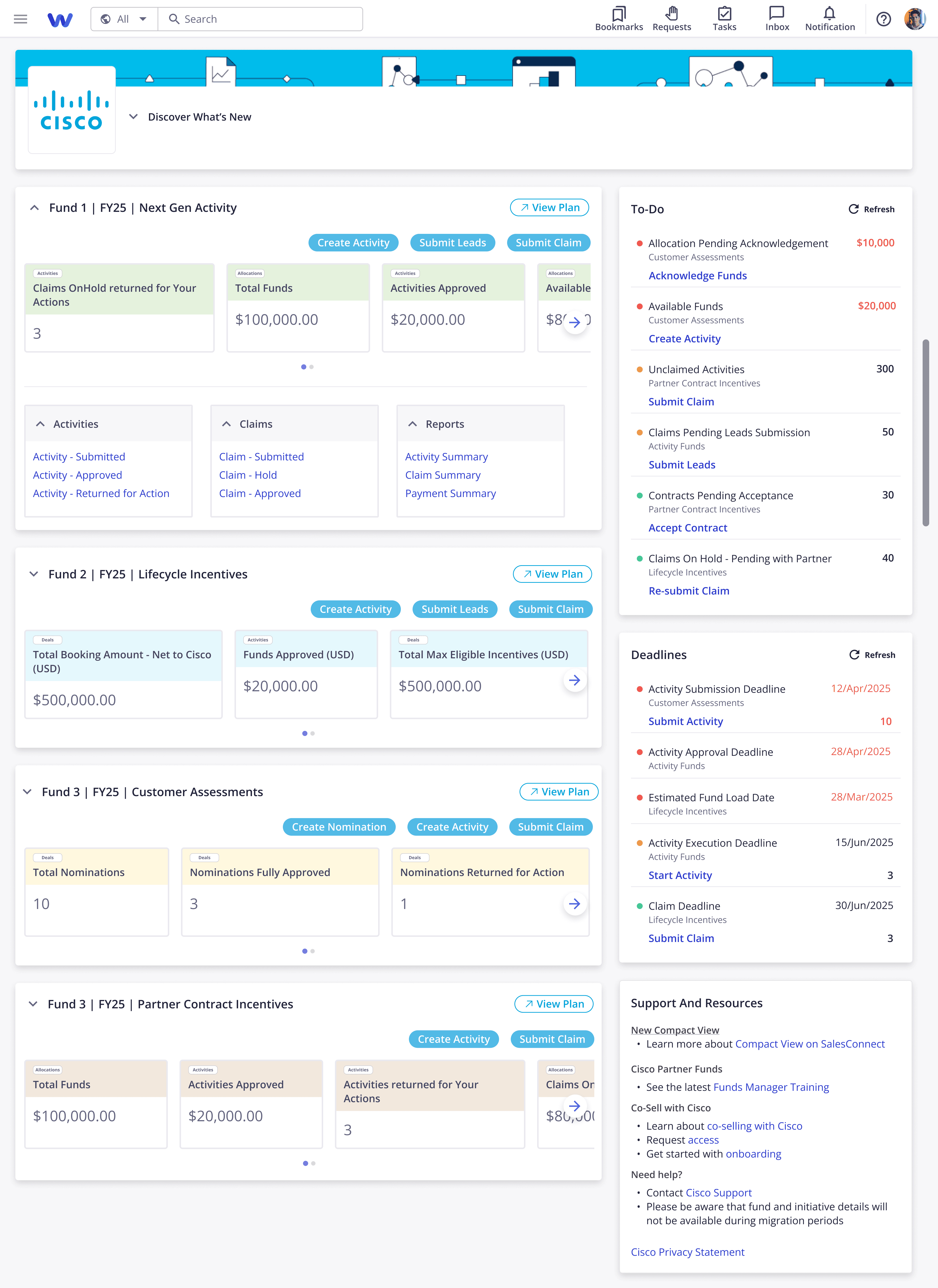This screenshot has height=1288, width=938.
Task: Expand Discover What's New section
Action: tap(133, 116)
